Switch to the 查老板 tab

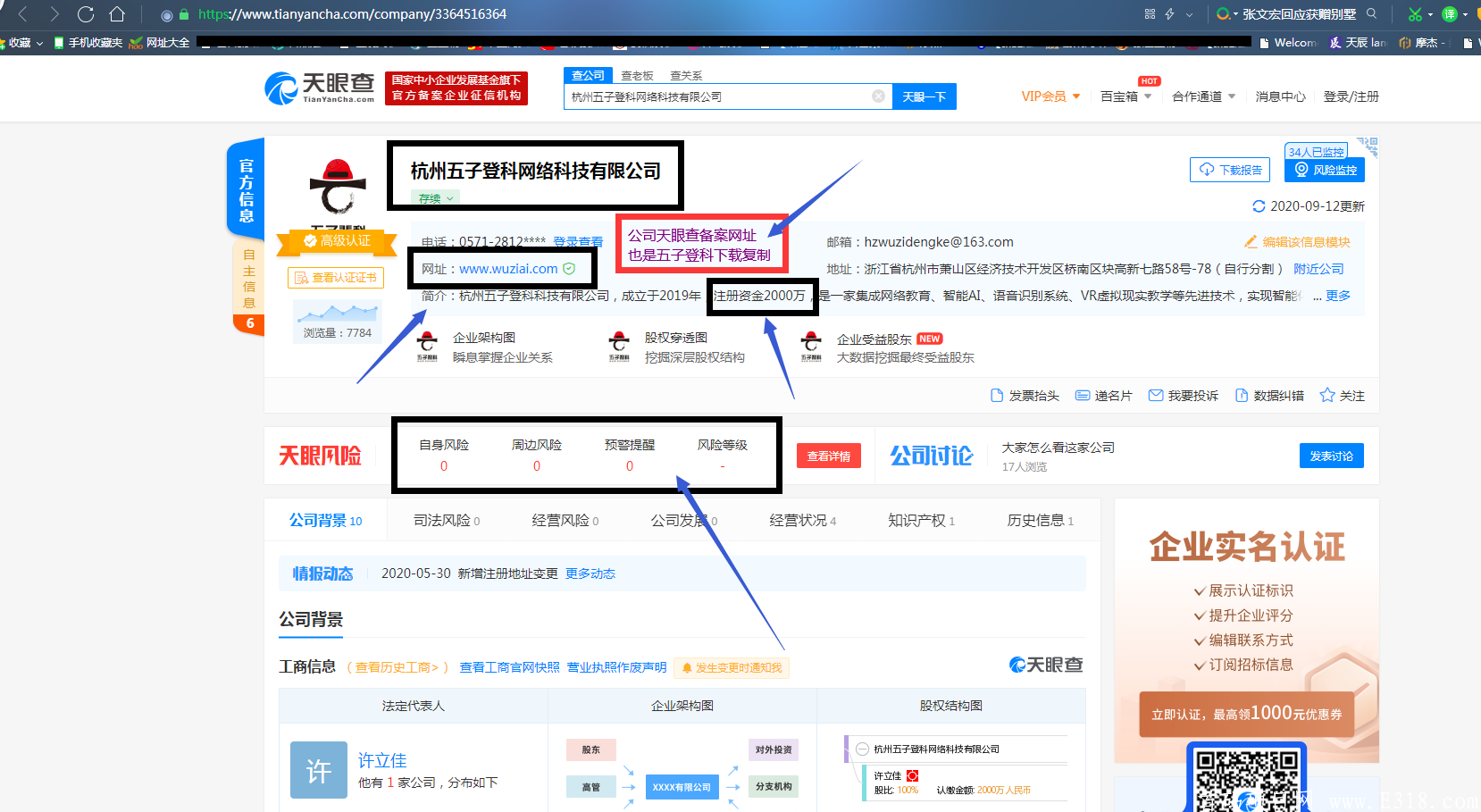click(636, 75)
